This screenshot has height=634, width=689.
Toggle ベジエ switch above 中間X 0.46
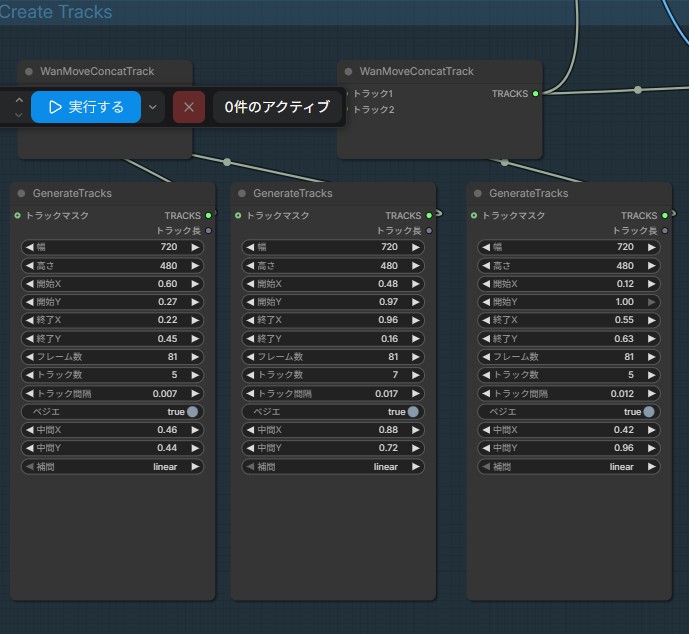pos(191,412)
